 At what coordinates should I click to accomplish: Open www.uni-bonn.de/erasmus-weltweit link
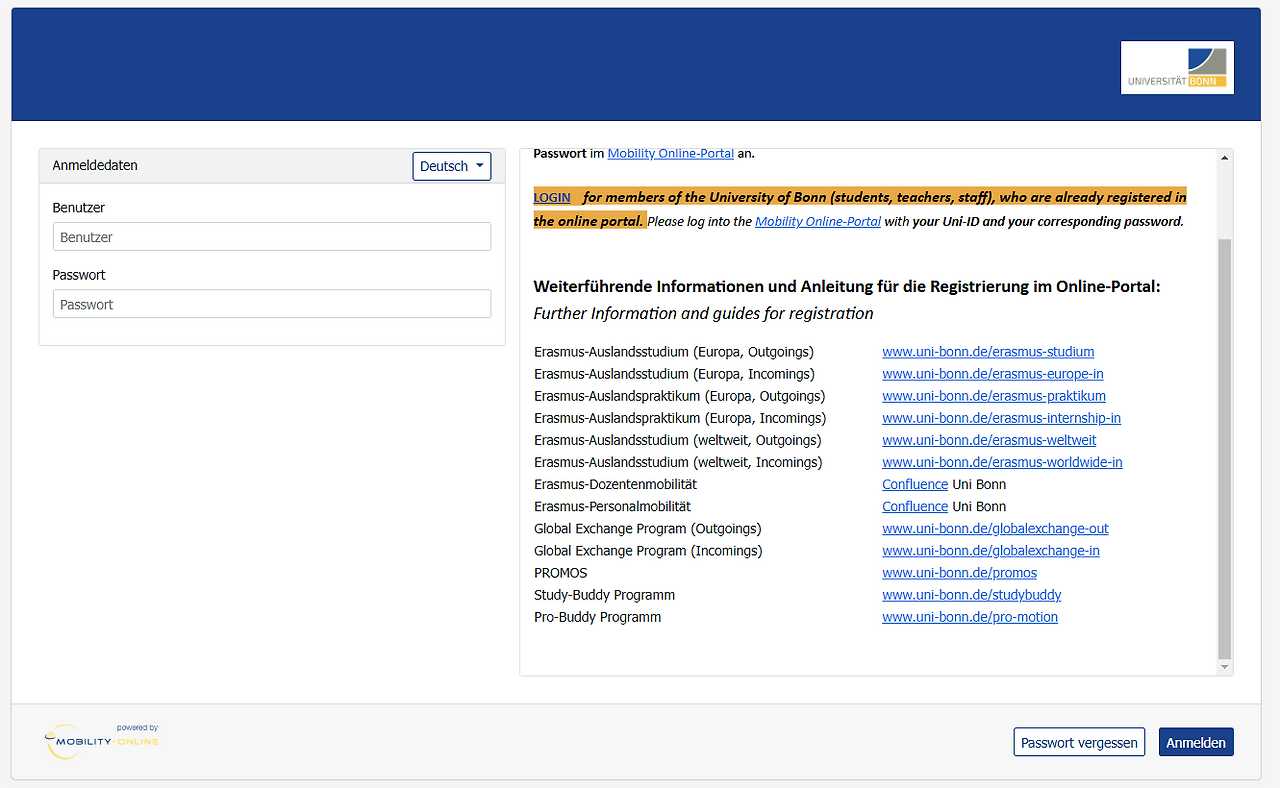pos(989,440)
